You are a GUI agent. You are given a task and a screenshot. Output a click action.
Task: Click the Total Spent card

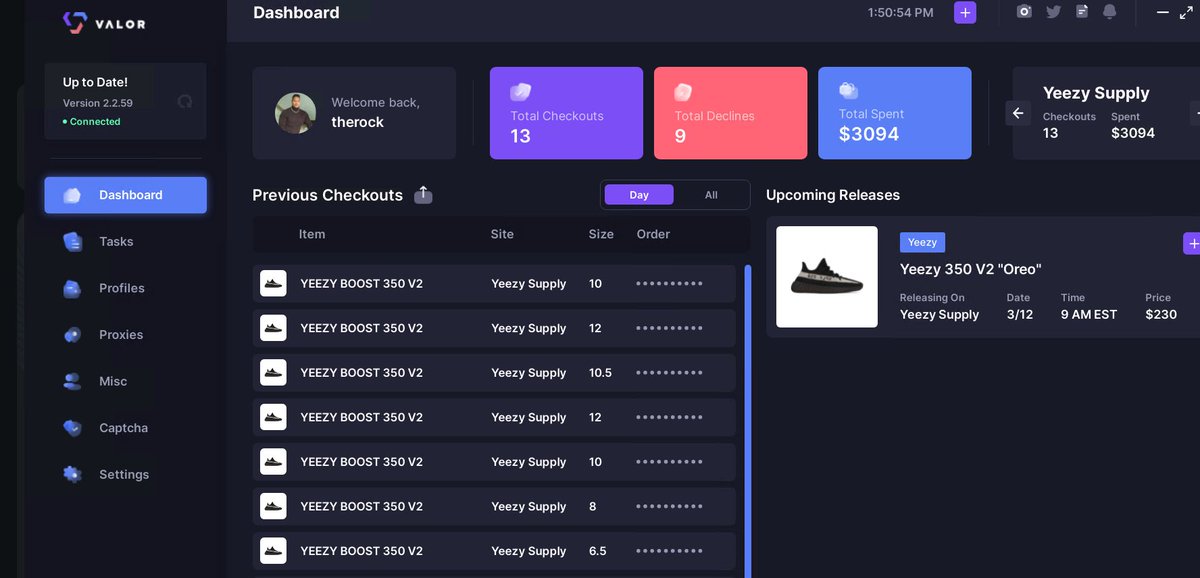(x=894, y=113)
